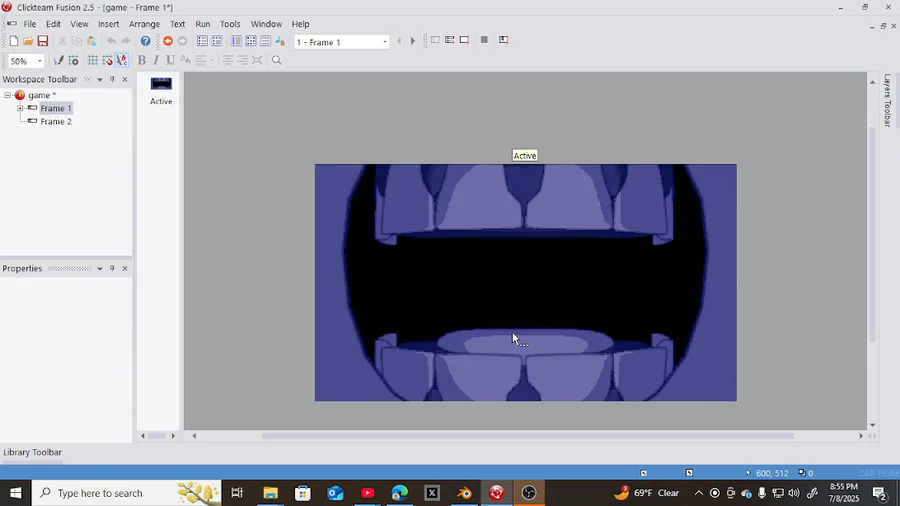Click the Run Frame icon

tap(464, 40)
